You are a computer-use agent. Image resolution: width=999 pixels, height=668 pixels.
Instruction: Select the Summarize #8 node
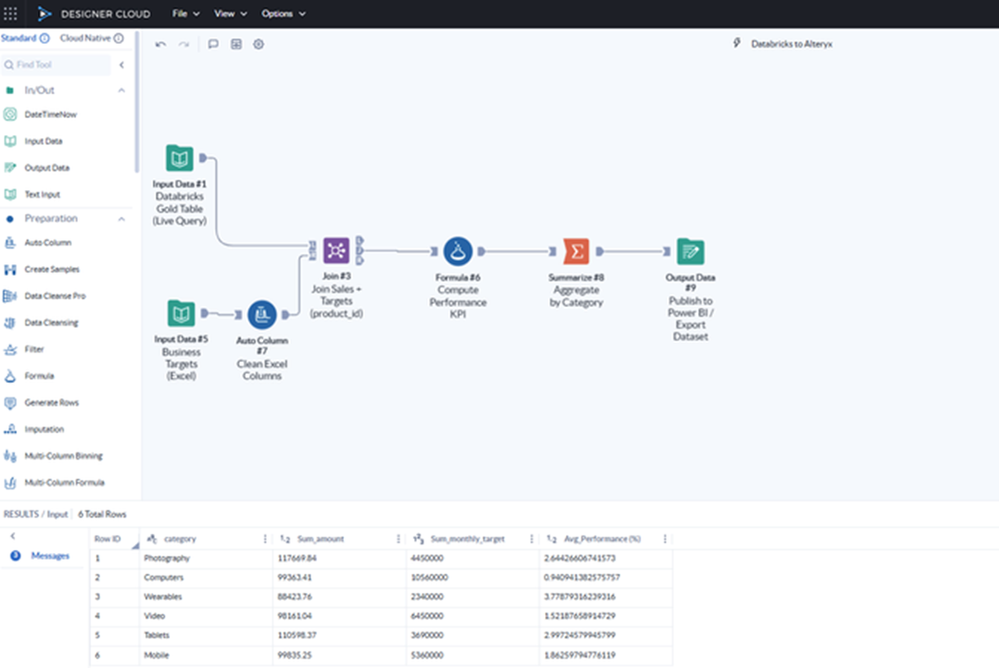pos(576,251)
